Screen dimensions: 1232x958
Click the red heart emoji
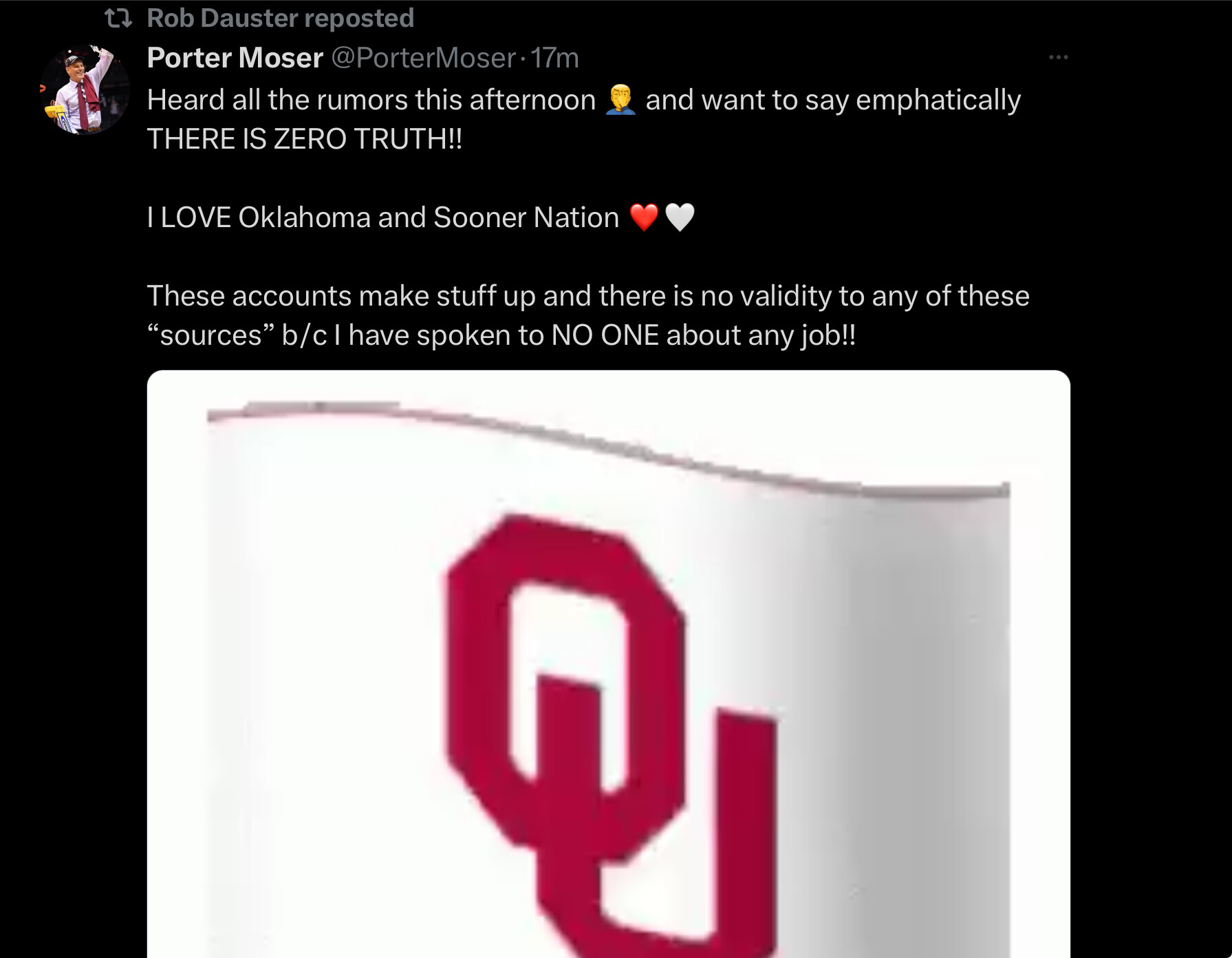pyautogui.click(x=644, y=217)
